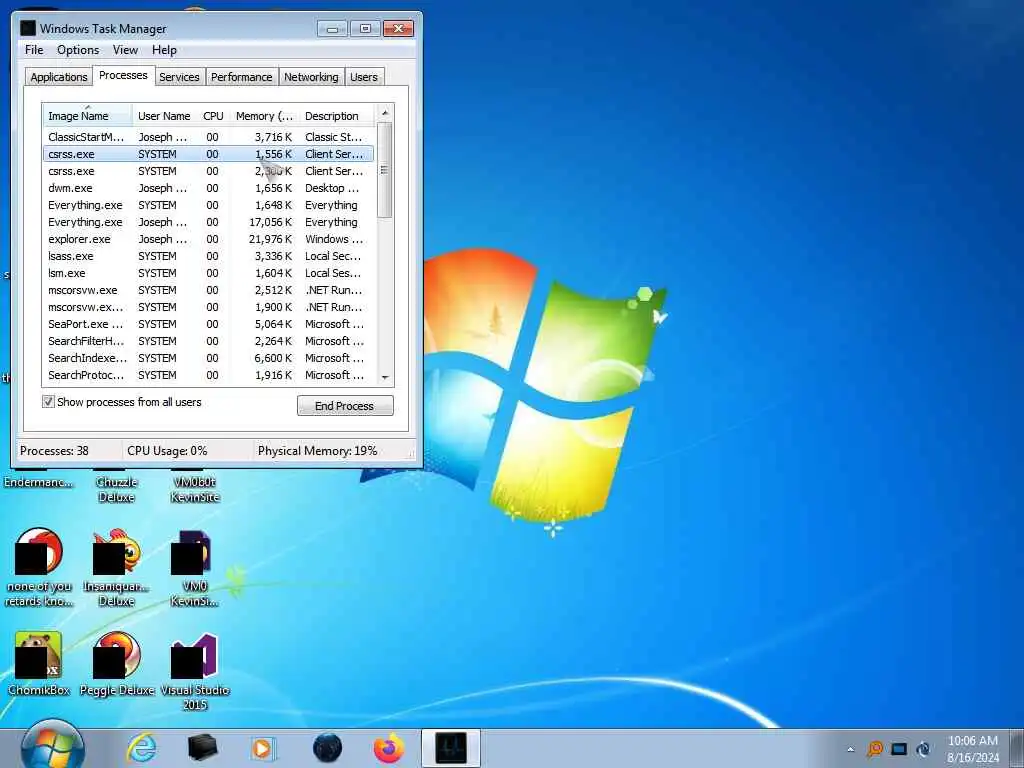
Task: Open the File menu
Action: [x=34, y=50]
